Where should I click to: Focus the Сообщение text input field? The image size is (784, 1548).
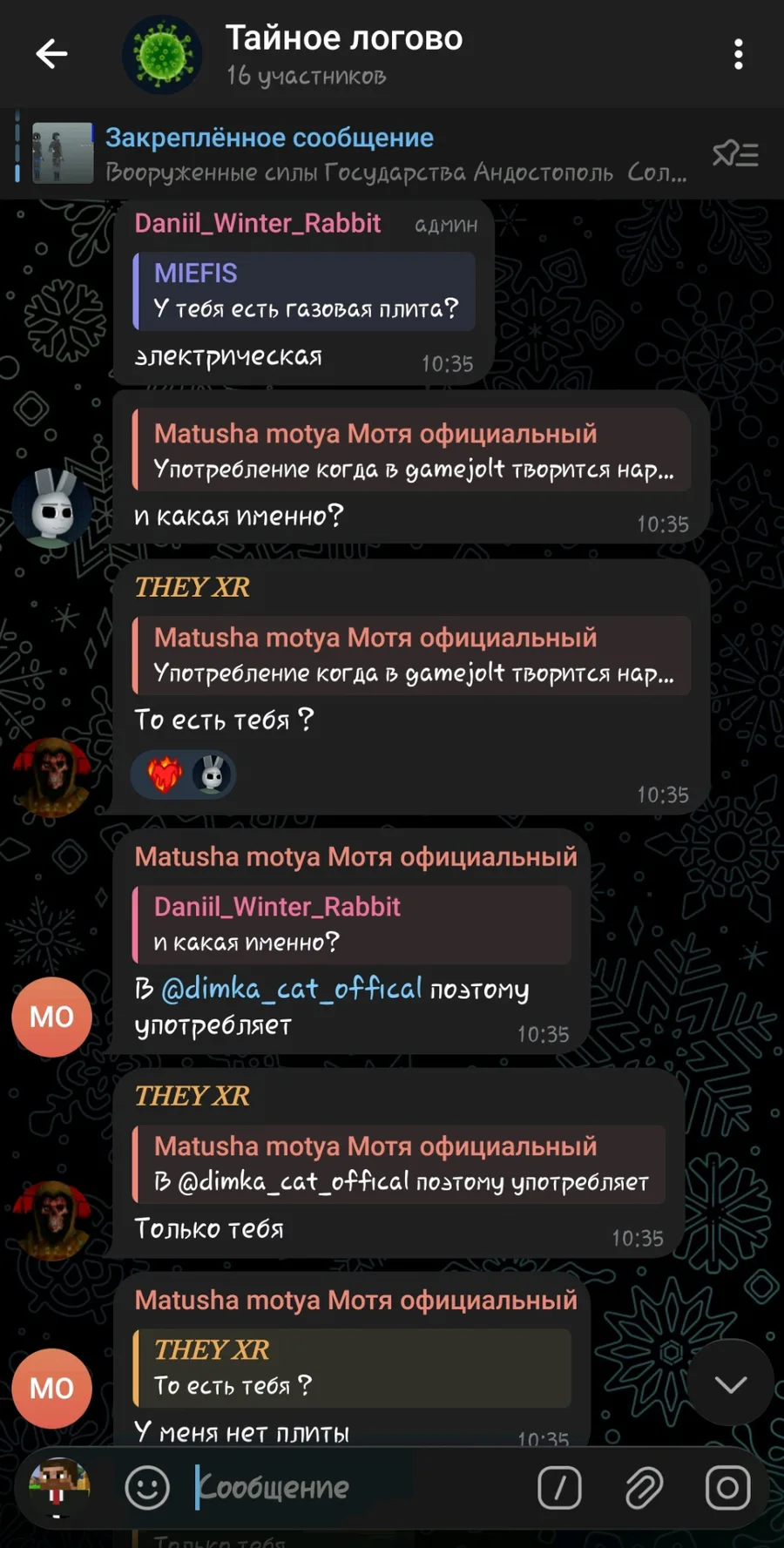click(357, 1487)
